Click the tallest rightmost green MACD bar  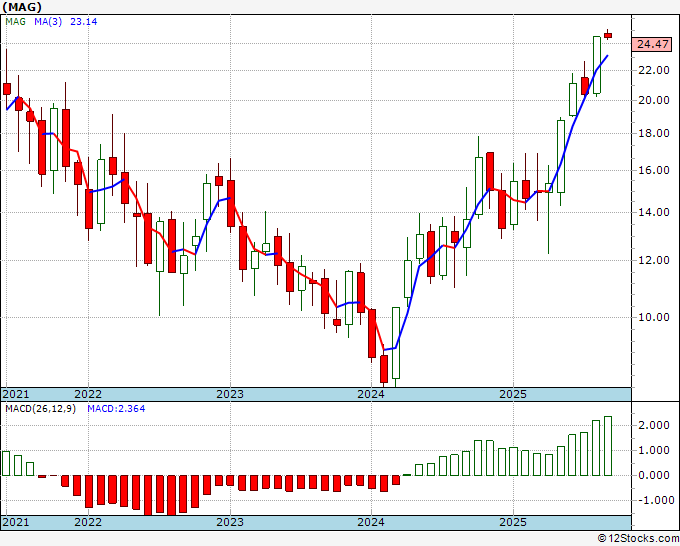point(608,446)
